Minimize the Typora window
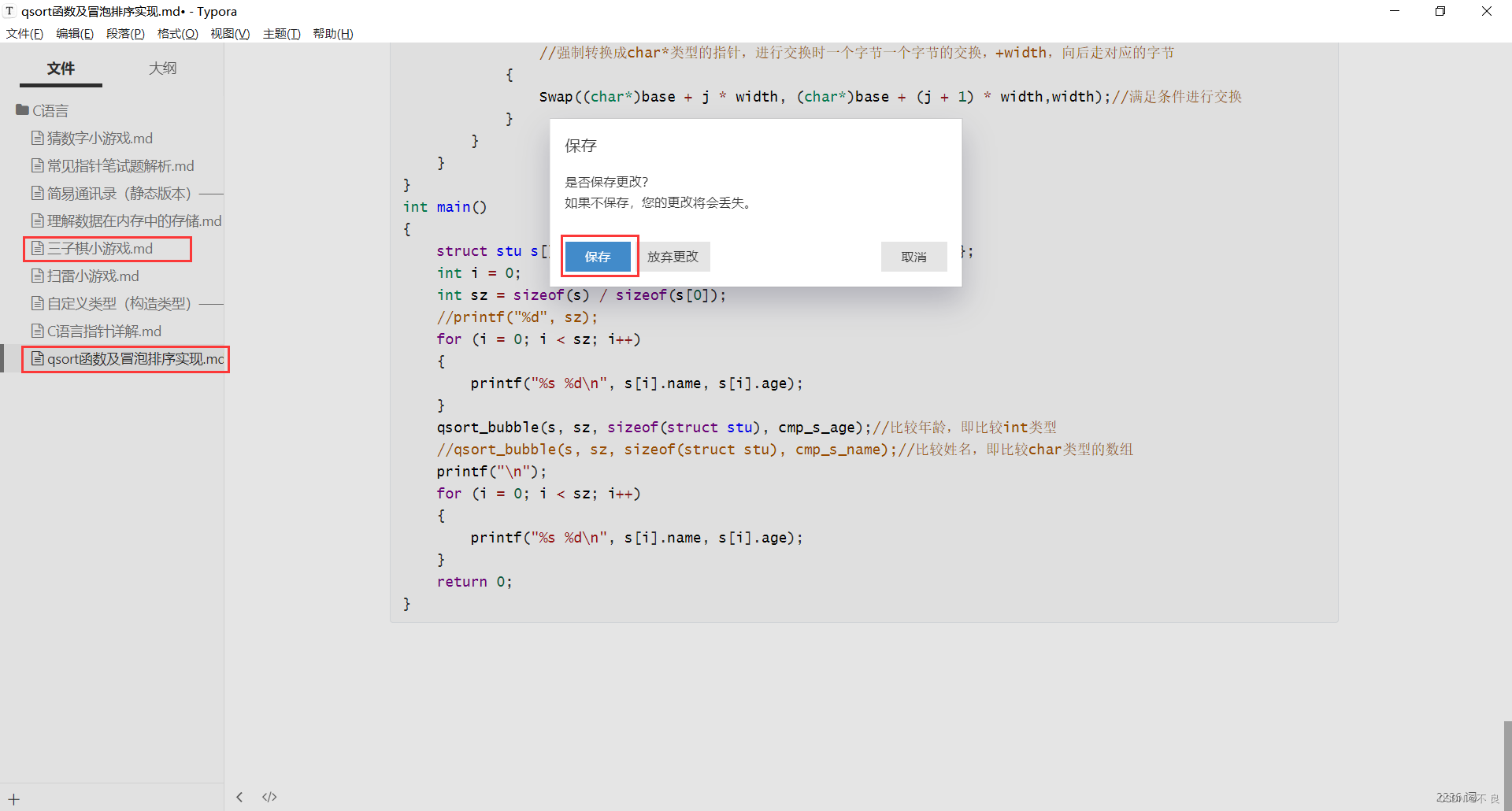The height and width of the screenshot is (811, 1512). [1395, 11]
